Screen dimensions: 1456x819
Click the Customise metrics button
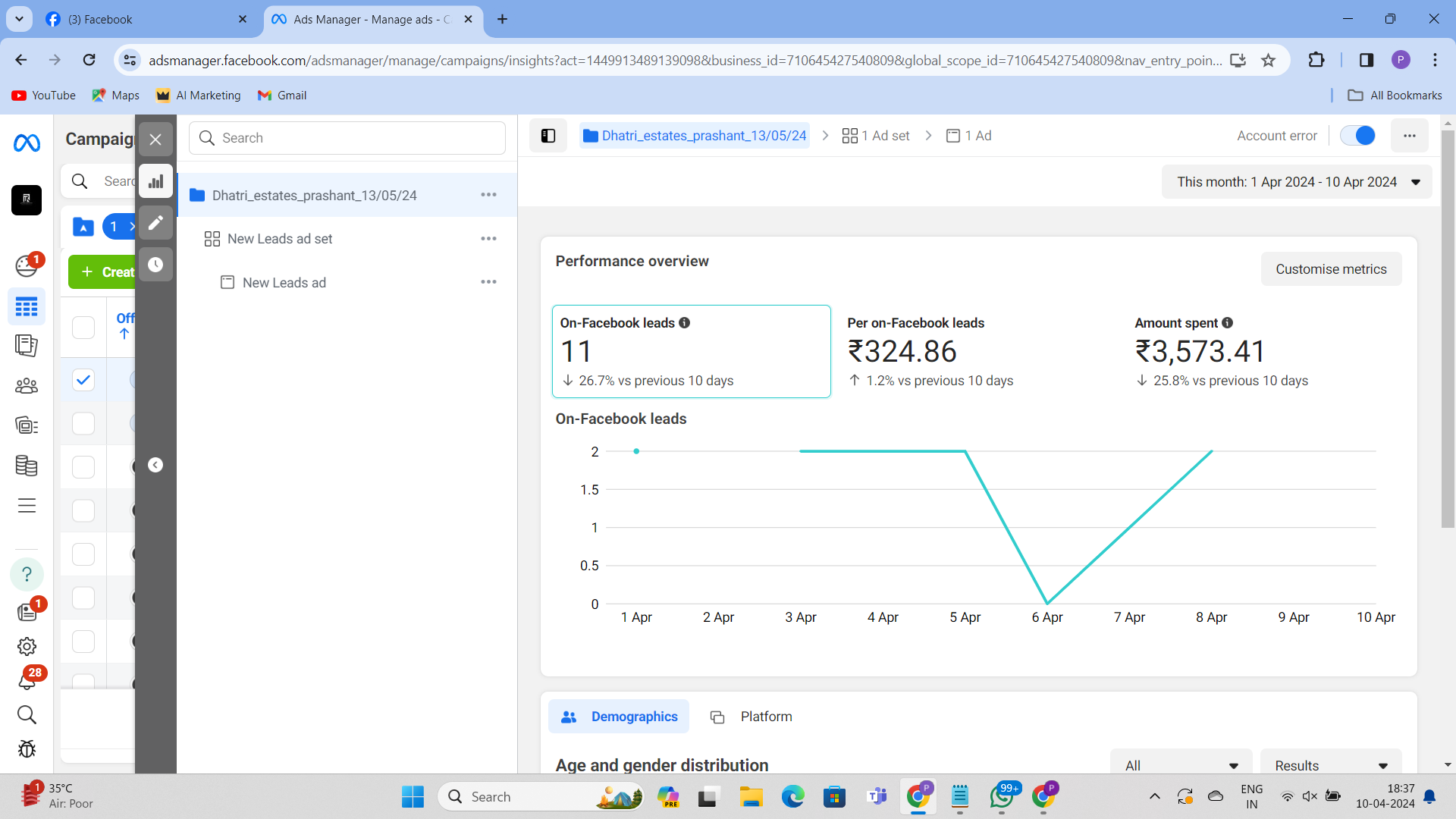click(x=1332, y=269)
